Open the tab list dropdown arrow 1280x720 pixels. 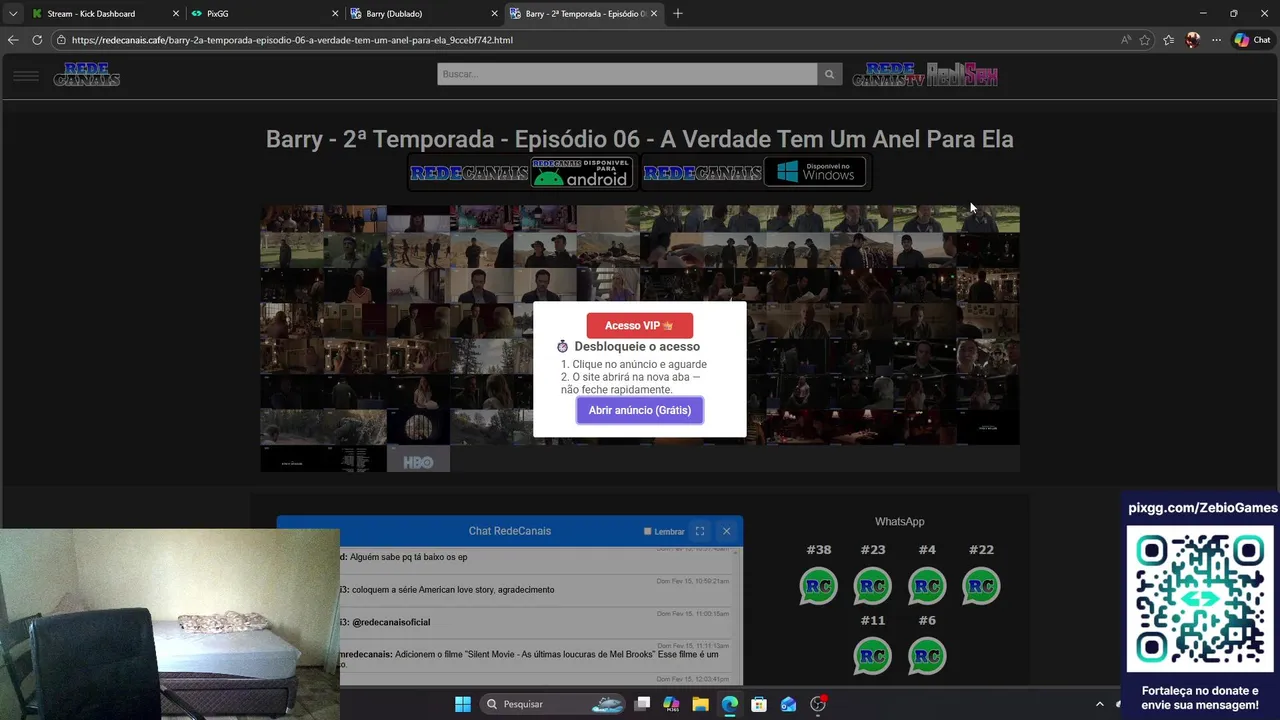pos(13,14)
